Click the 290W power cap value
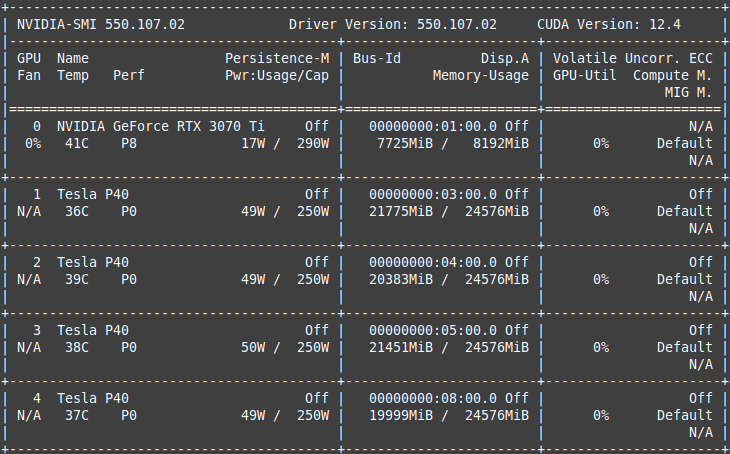Image resolution: width=730 pixels, height=454 pixels. pyautogui.click(x=313, y=143)
